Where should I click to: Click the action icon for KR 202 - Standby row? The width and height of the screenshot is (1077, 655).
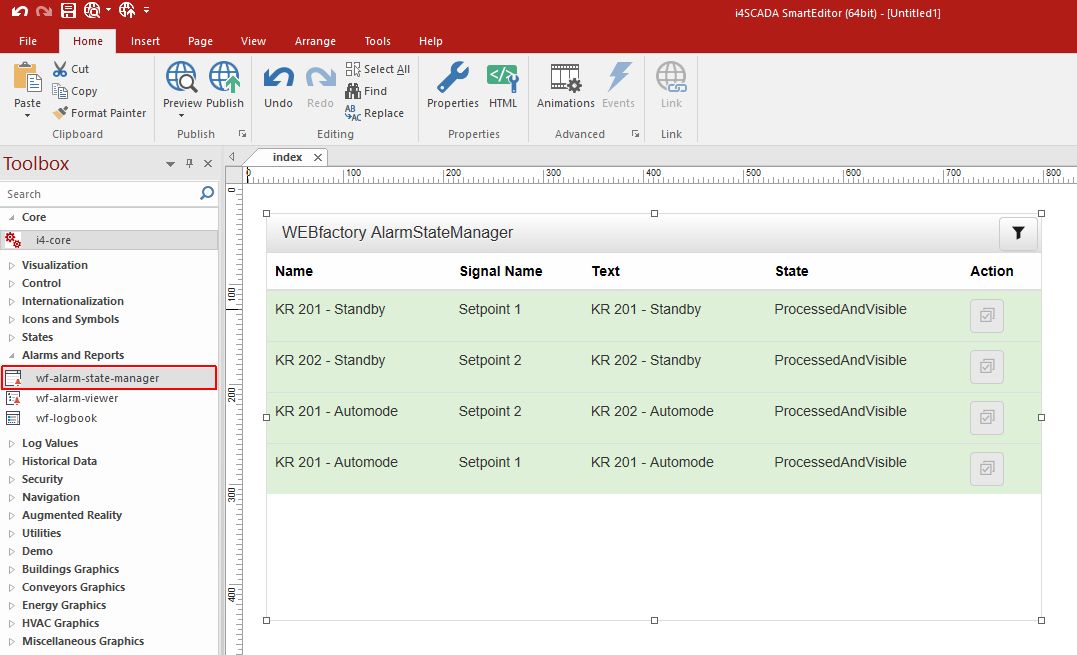tap(987, 367)
